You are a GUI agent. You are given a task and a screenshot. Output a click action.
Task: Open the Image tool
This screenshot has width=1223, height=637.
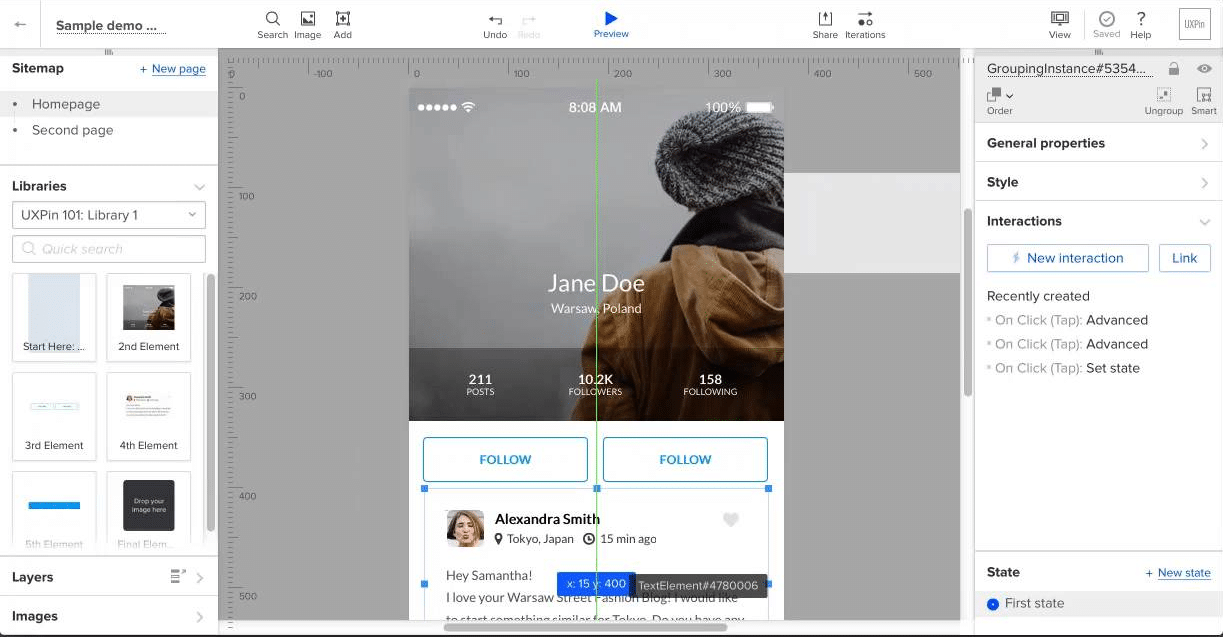click(x=308, y=25)
